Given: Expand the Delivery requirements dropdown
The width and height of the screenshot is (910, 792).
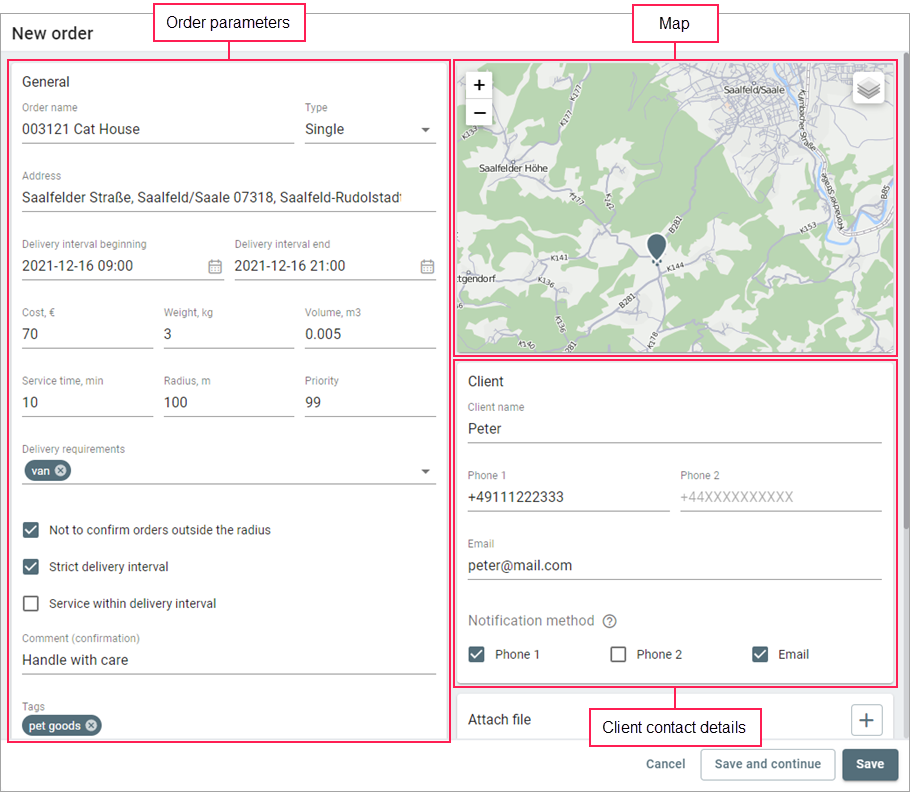Looking at the screenshot, I should (425, 471).
